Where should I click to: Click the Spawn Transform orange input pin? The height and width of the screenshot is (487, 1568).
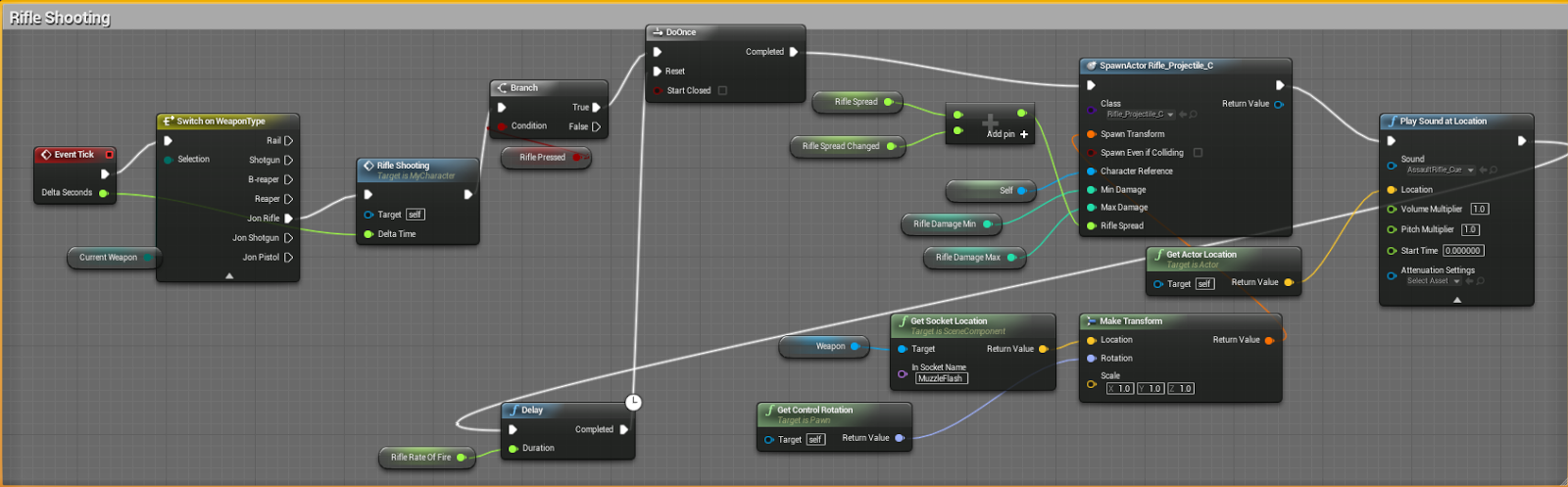tap(1091, 134)
